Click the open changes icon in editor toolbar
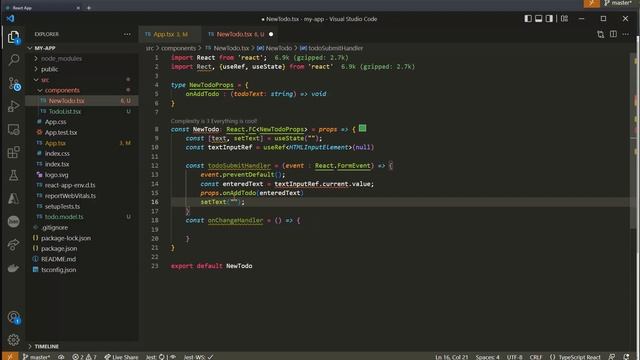640x360 pixels. click(x=600, y=34)
